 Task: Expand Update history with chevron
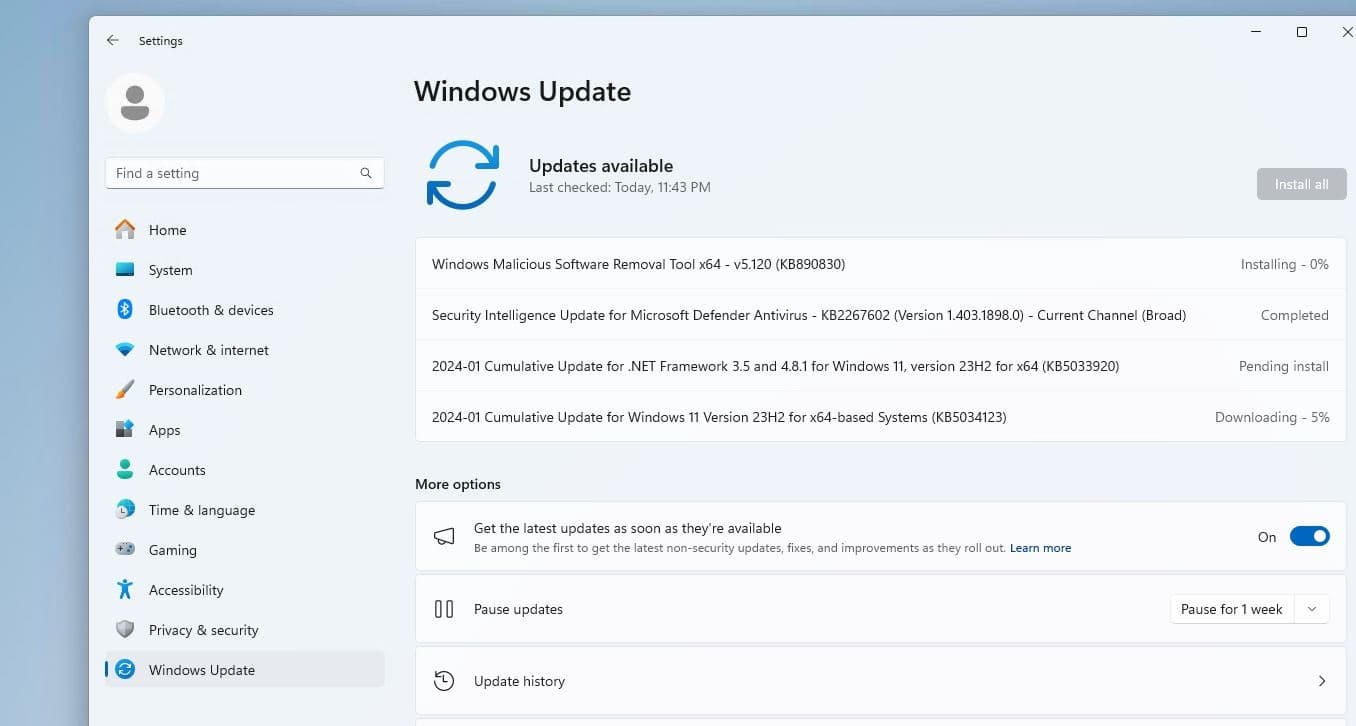(1322, 681)
